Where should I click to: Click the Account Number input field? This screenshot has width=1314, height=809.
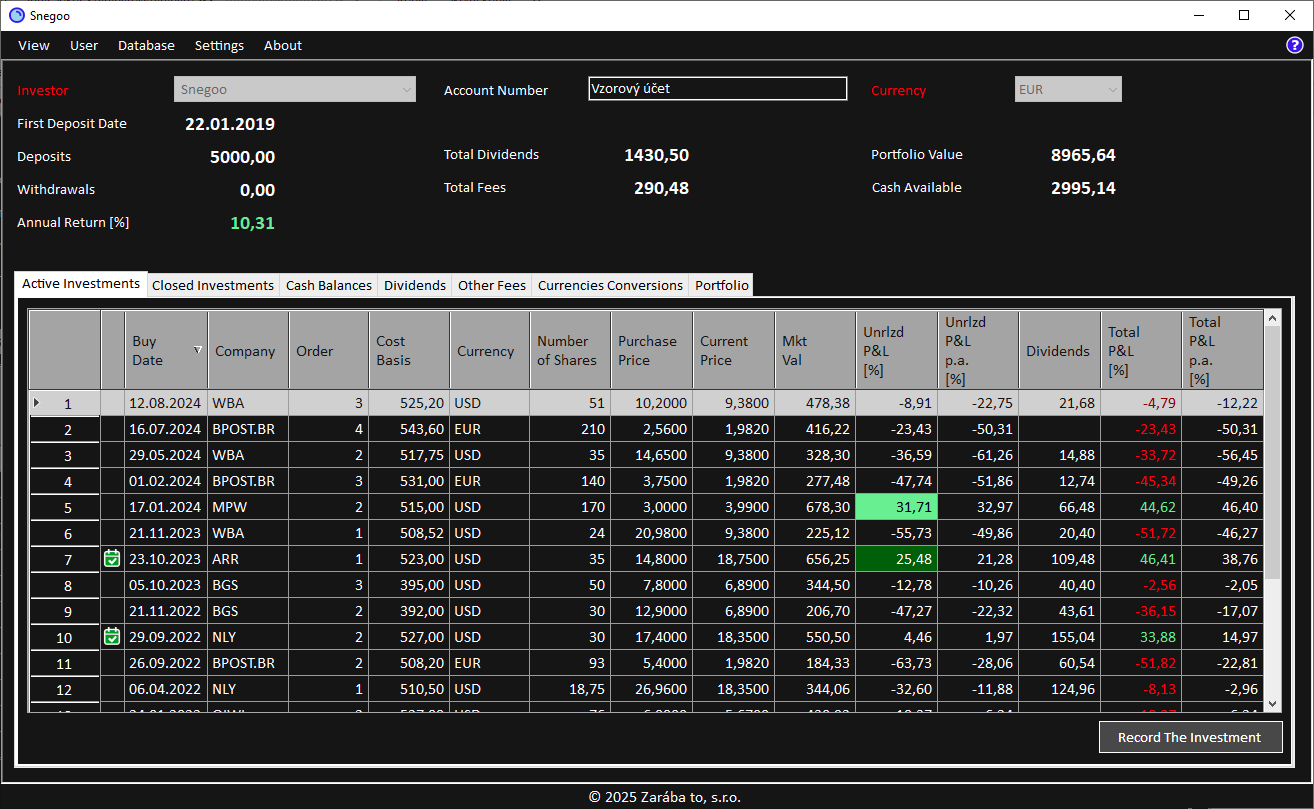coord(718,89)
